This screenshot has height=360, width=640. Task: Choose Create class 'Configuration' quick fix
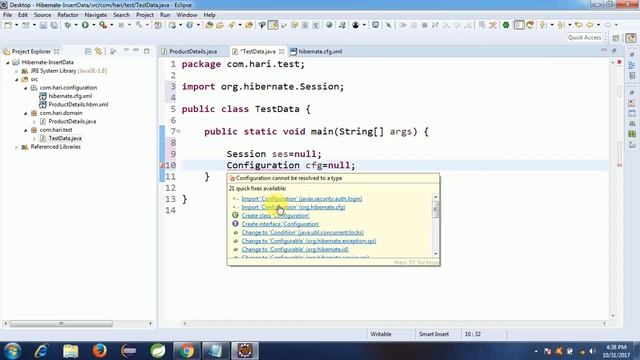(x=276, y=216)
